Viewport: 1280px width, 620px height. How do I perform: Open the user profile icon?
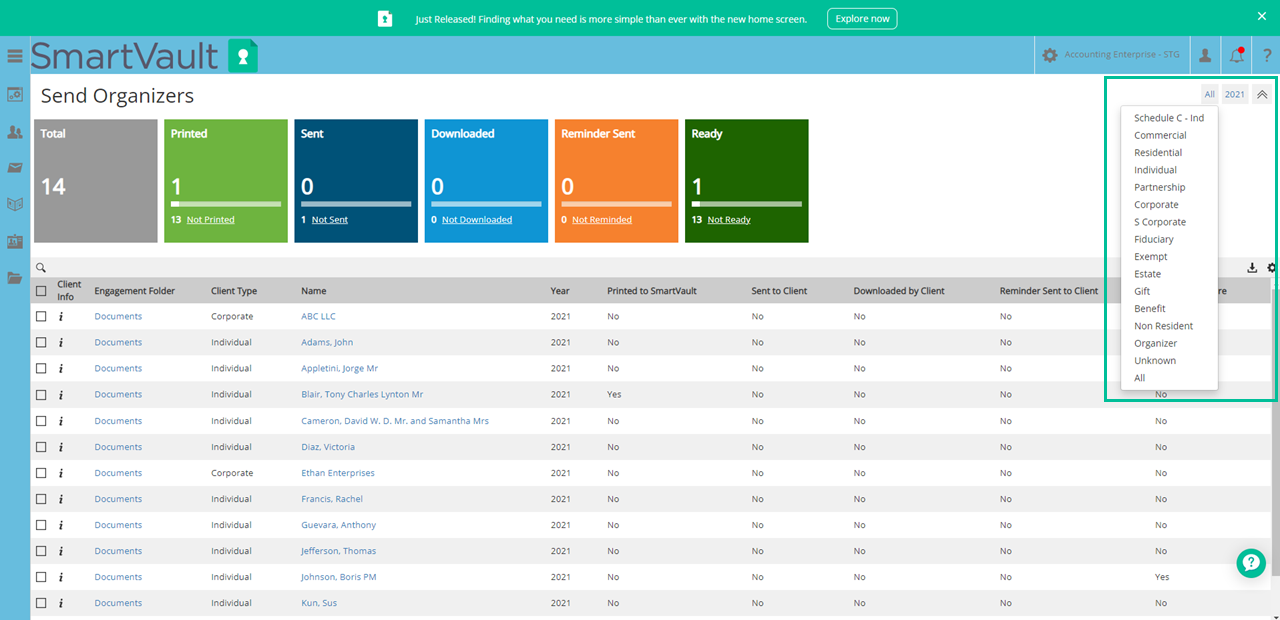coord(1205,54)
